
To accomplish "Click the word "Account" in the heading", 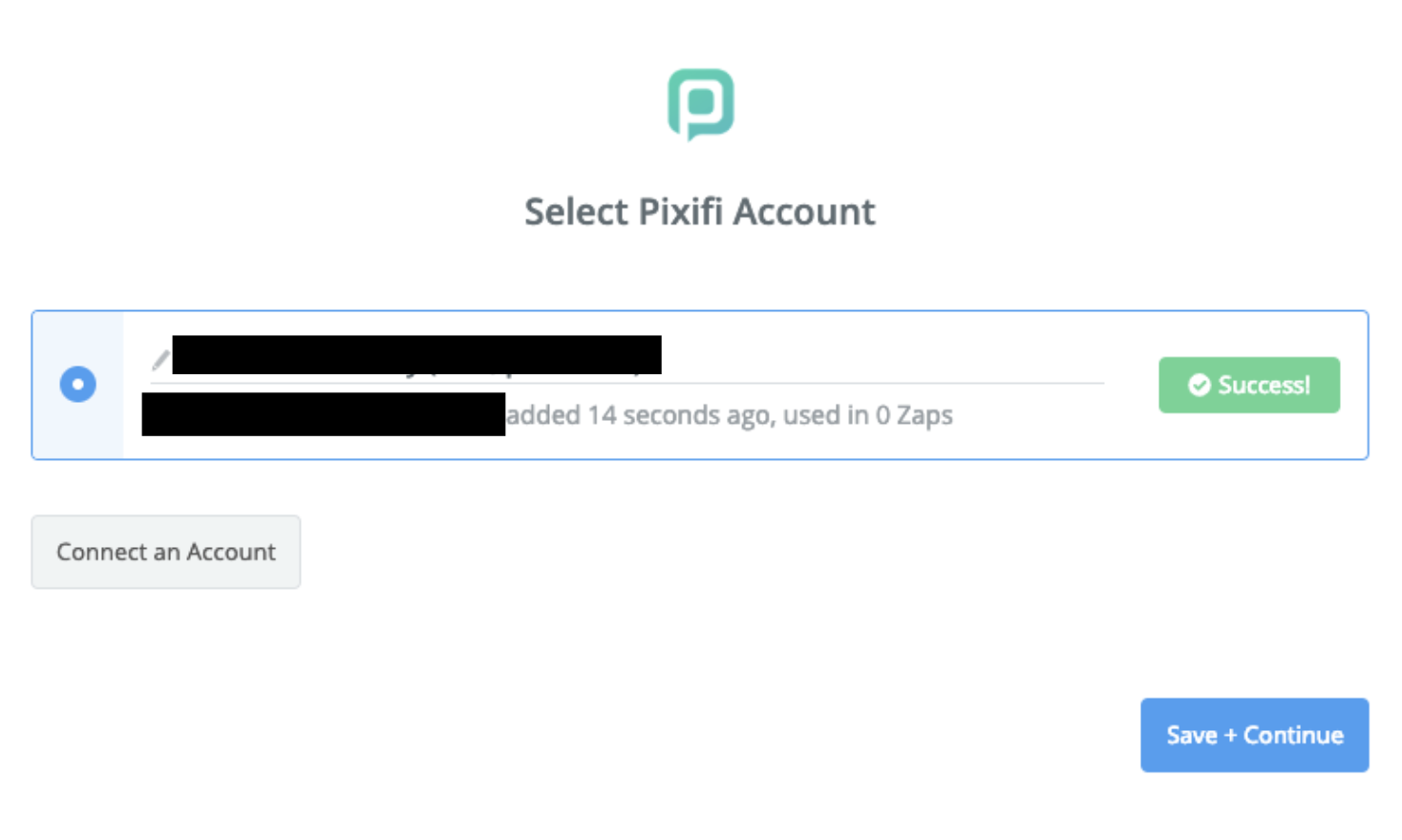I will (x=803, y=212).
